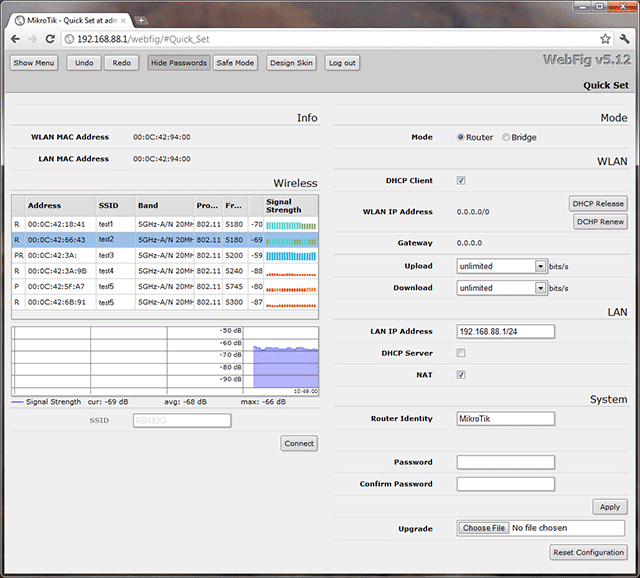This screenshot has width=640, height=578.
Task: Click the signal strength graph area
Action: [x=165, y=361]
